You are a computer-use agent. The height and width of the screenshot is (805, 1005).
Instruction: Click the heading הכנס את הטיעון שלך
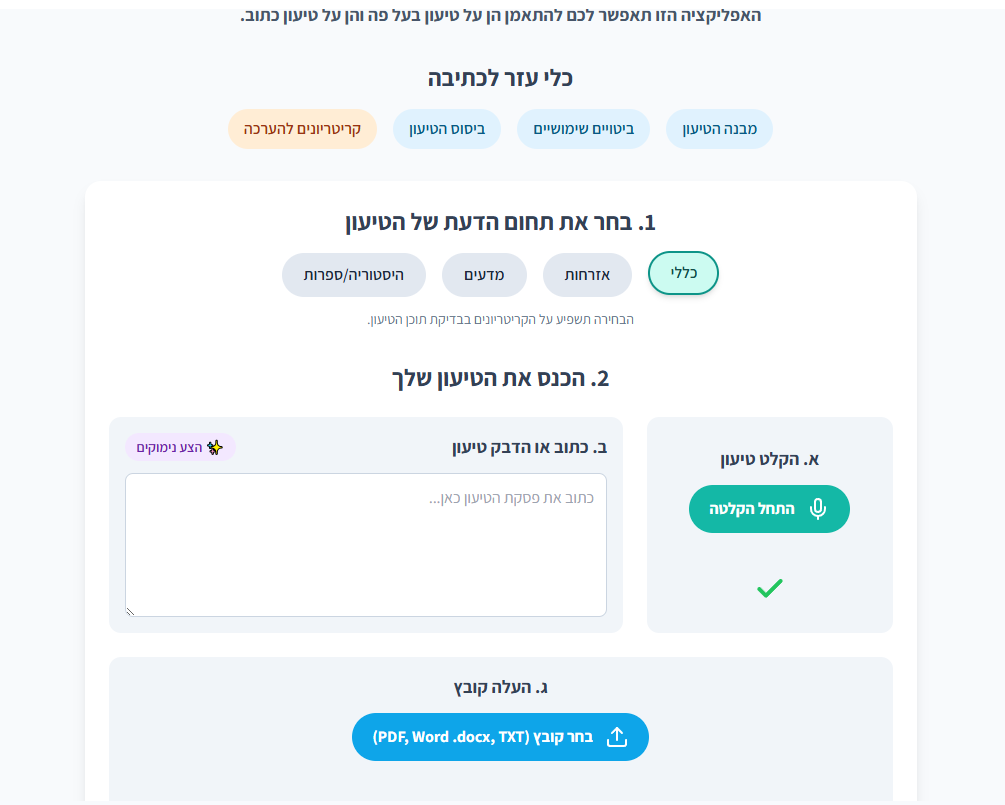coord(500,379)
